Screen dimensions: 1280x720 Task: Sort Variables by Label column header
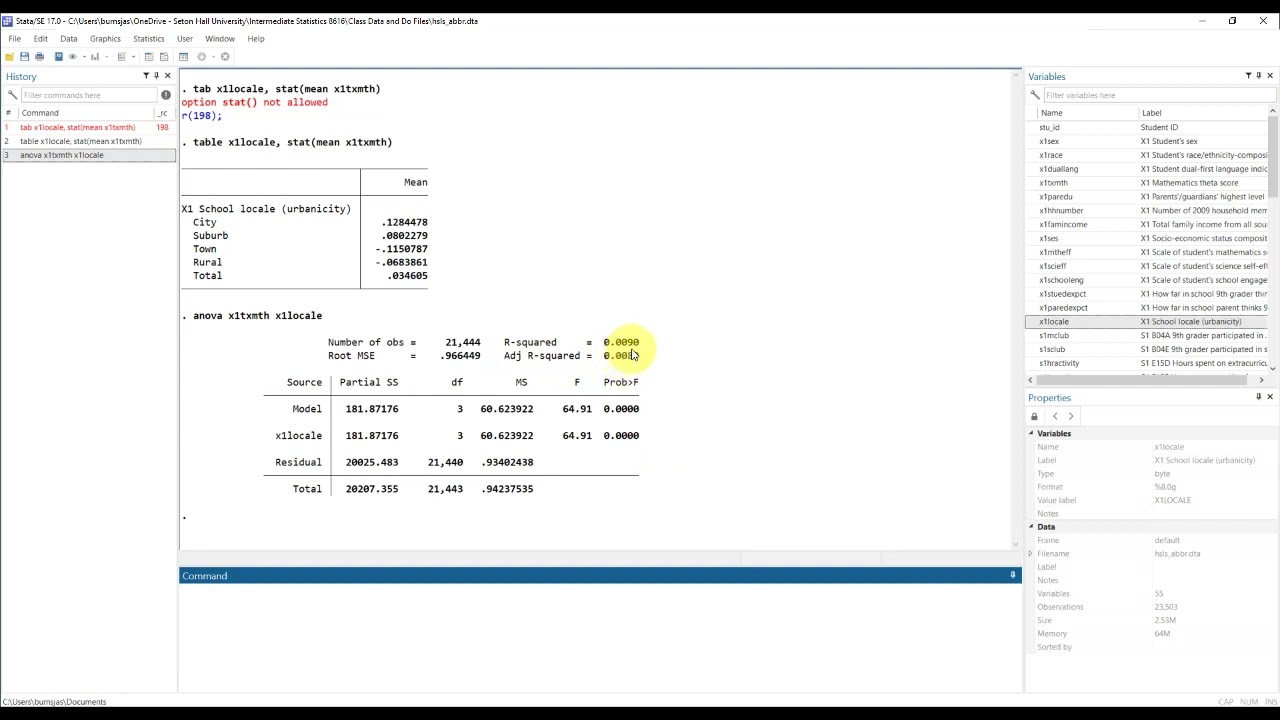pyautogui.click(x=1204, y=113)
